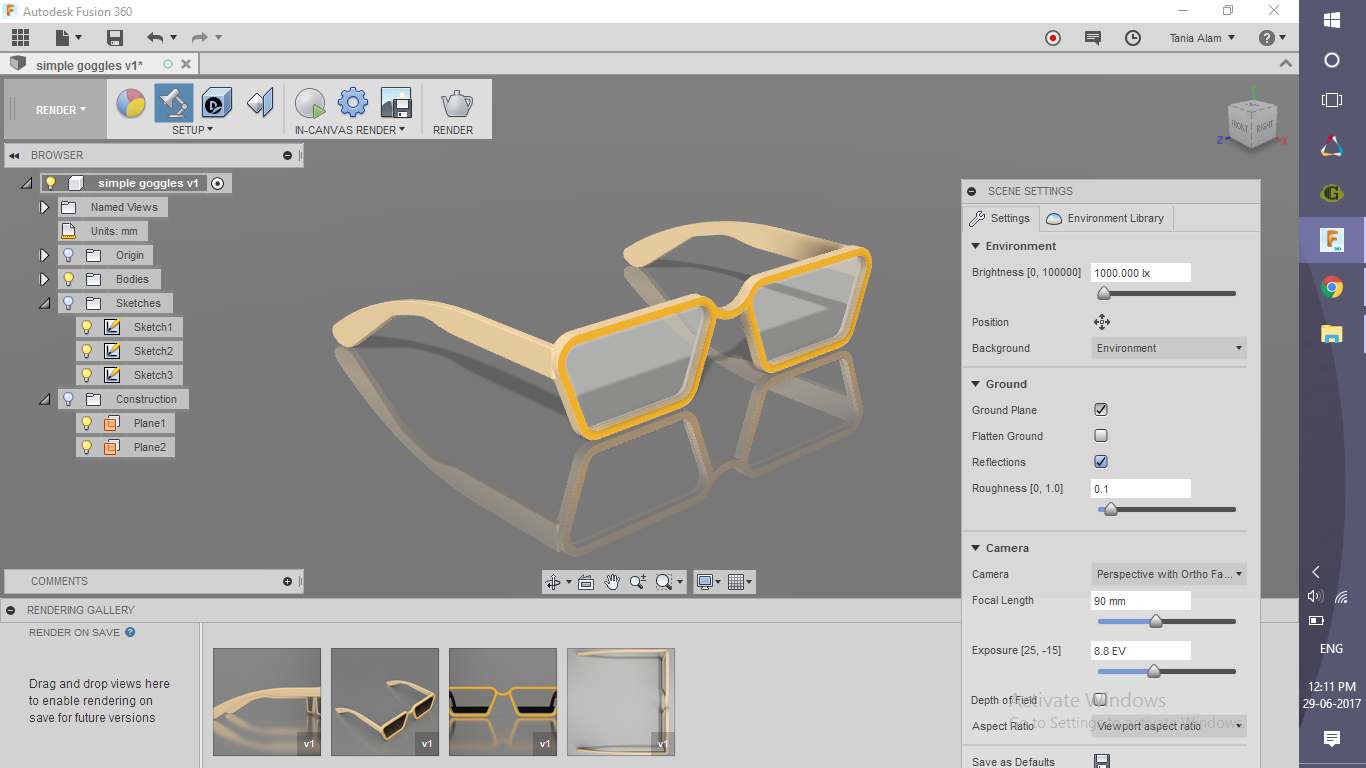Collapse the Sketches folder
Screen dimensions: 1366x768
44,303
